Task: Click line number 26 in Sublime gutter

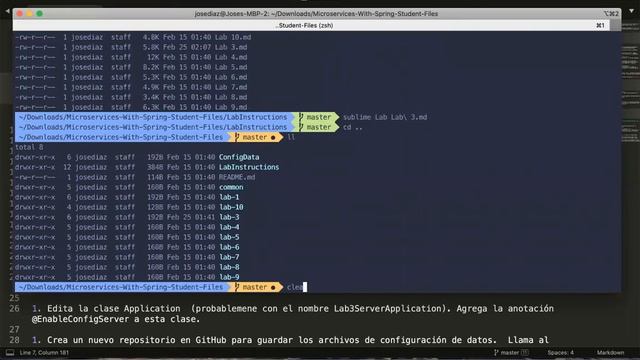Action: tap(14, 309)
